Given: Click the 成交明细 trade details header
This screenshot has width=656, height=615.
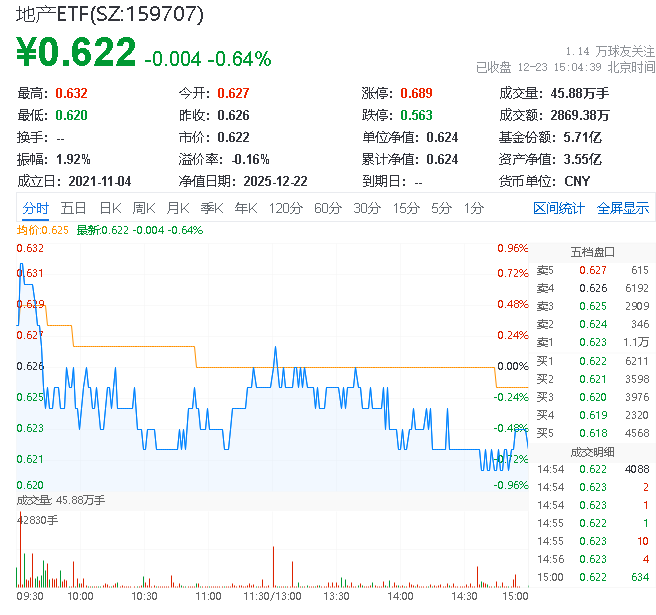Looking at the screenshot, I should click(592, 451).
